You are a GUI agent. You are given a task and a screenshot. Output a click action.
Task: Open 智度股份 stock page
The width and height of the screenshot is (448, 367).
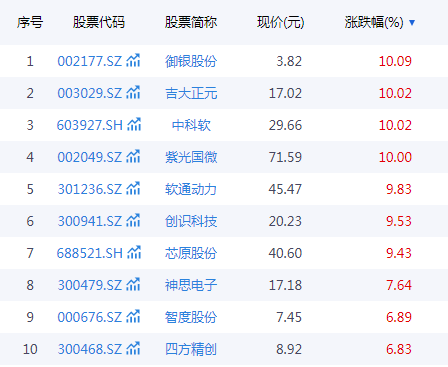(x=191, y=317)
